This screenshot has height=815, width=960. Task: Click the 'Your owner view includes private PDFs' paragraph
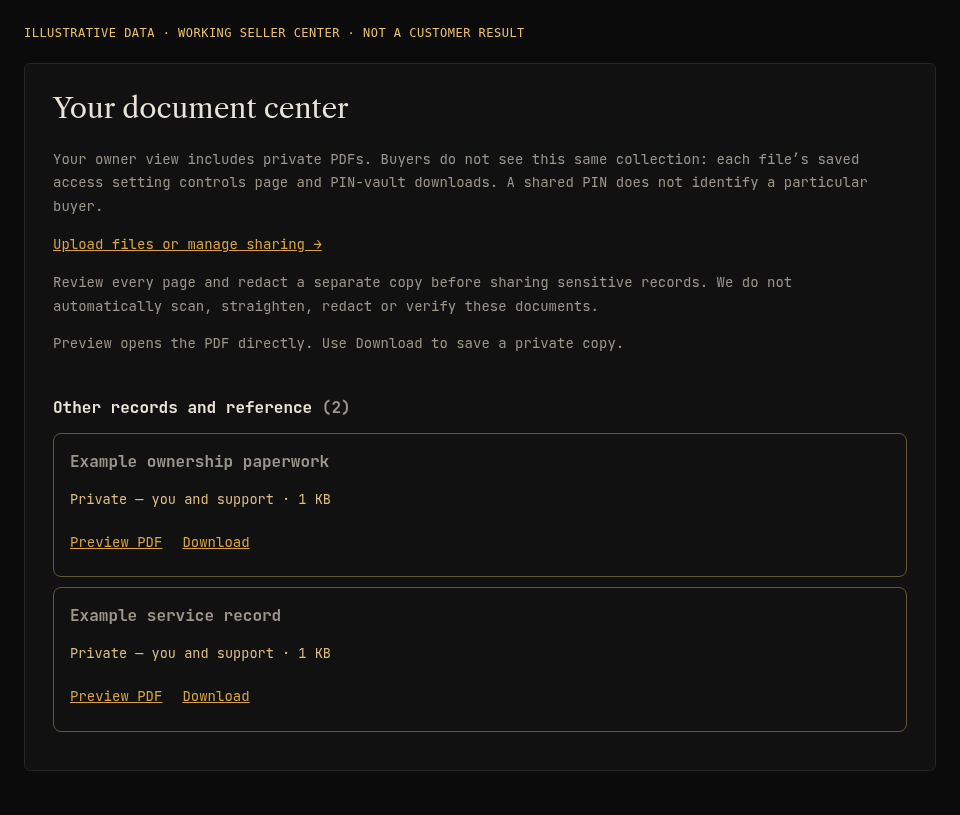coord(460,182)
